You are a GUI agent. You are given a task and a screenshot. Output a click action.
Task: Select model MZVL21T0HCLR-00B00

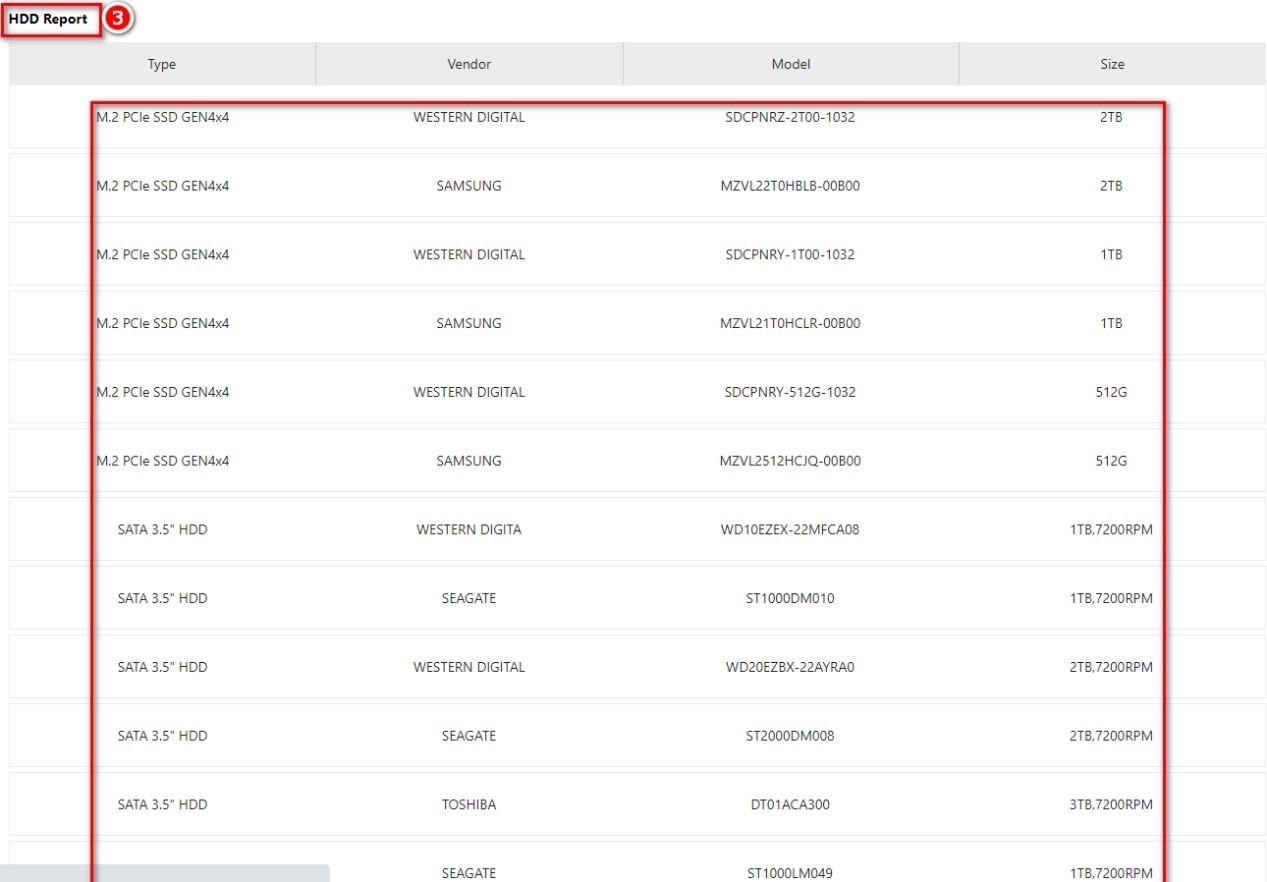pyautogui.click(x=790, y=324)
